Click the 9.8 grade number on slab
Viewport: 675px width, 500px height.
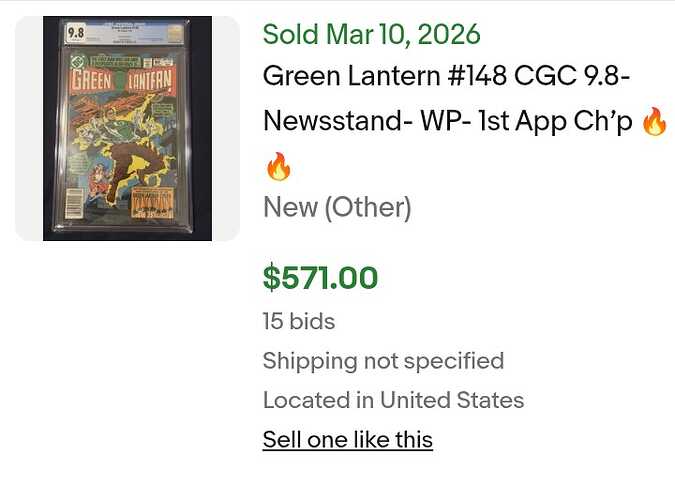[76, 32]
